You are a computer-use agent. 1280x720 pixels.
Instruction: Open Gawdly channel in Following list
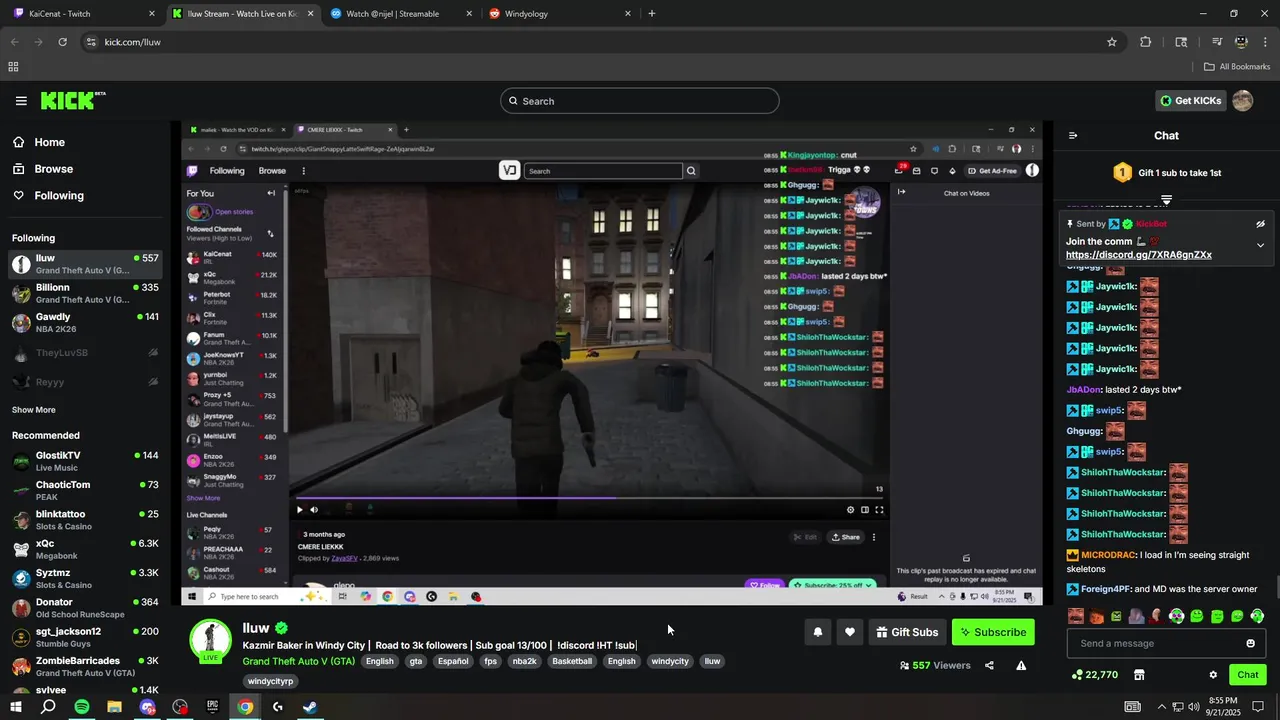(x=85, y=323)
